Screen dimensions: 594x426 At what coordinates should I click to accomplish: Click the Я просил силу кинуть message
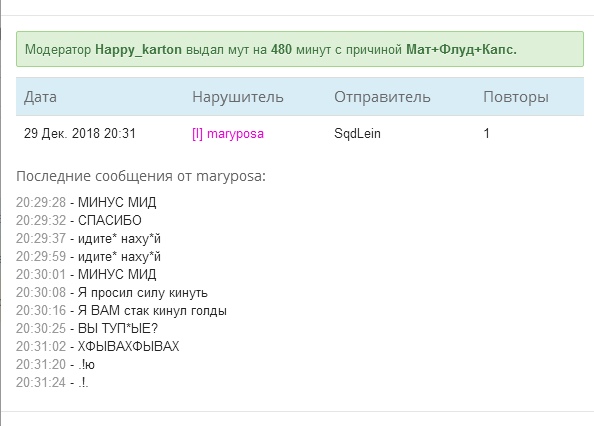[x=112, y=293]
